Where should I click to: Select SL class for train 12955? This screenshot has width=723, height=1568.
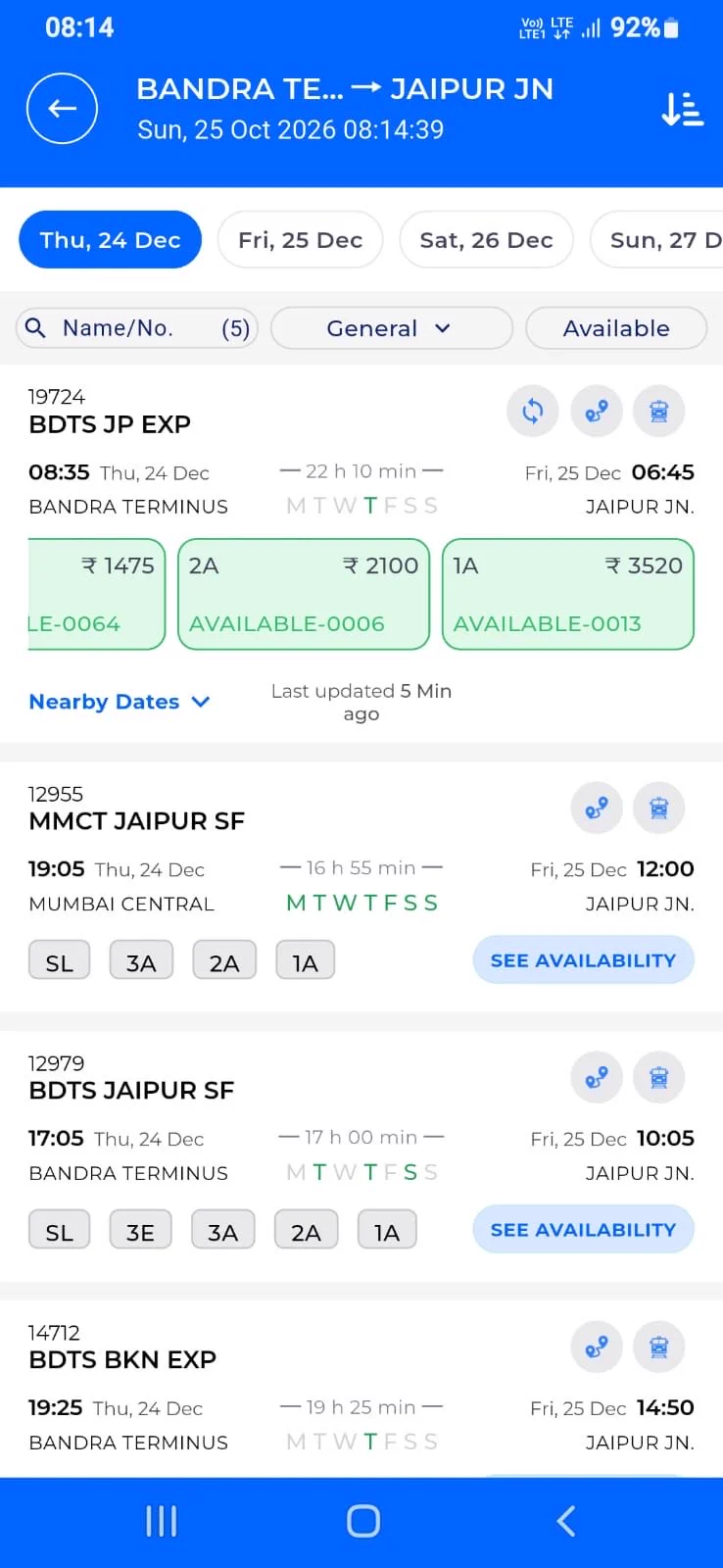click(x=60, y=961)
